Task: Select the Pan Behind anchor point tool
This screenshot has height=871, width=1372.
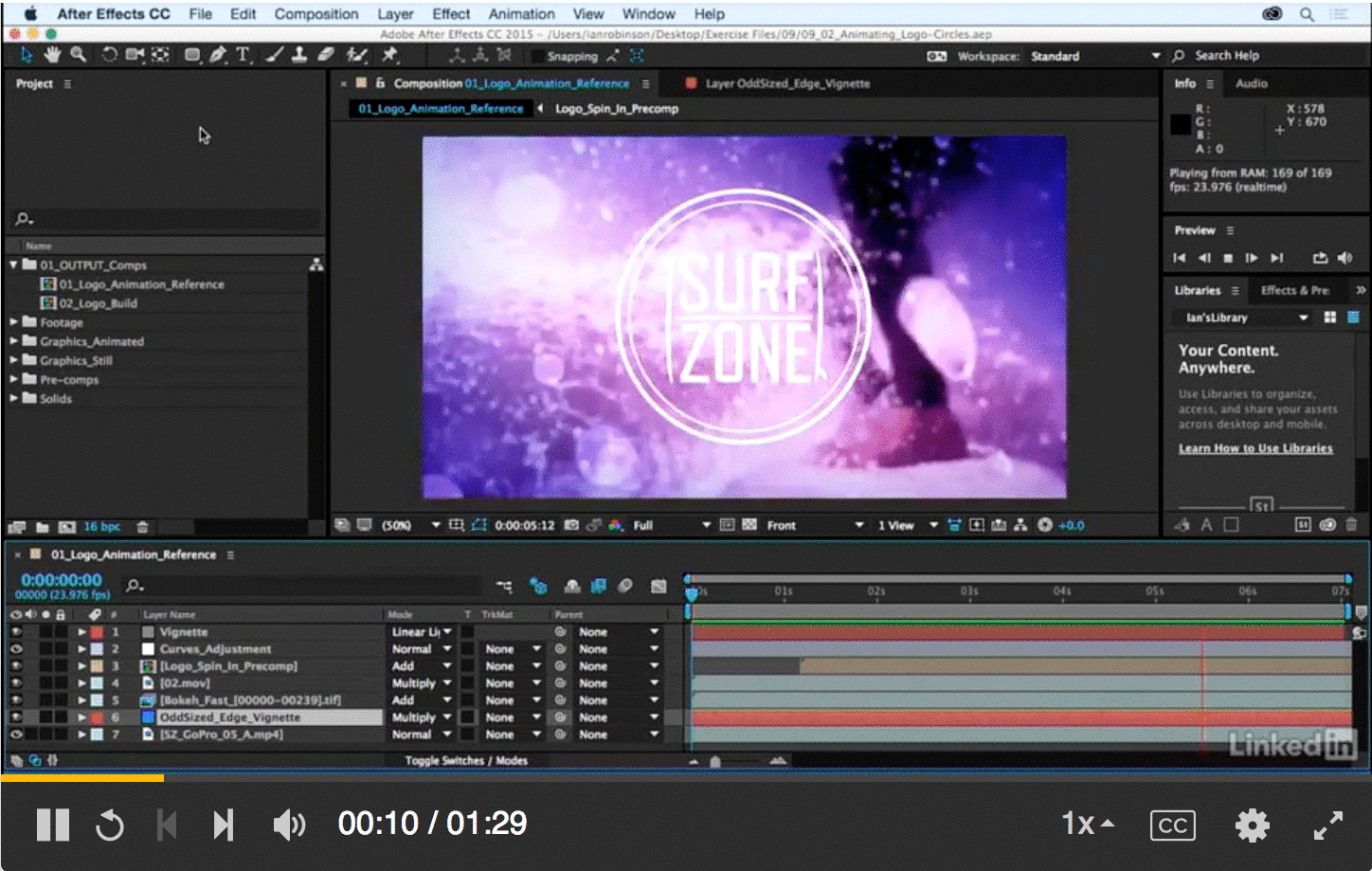Action: (161, 55)
